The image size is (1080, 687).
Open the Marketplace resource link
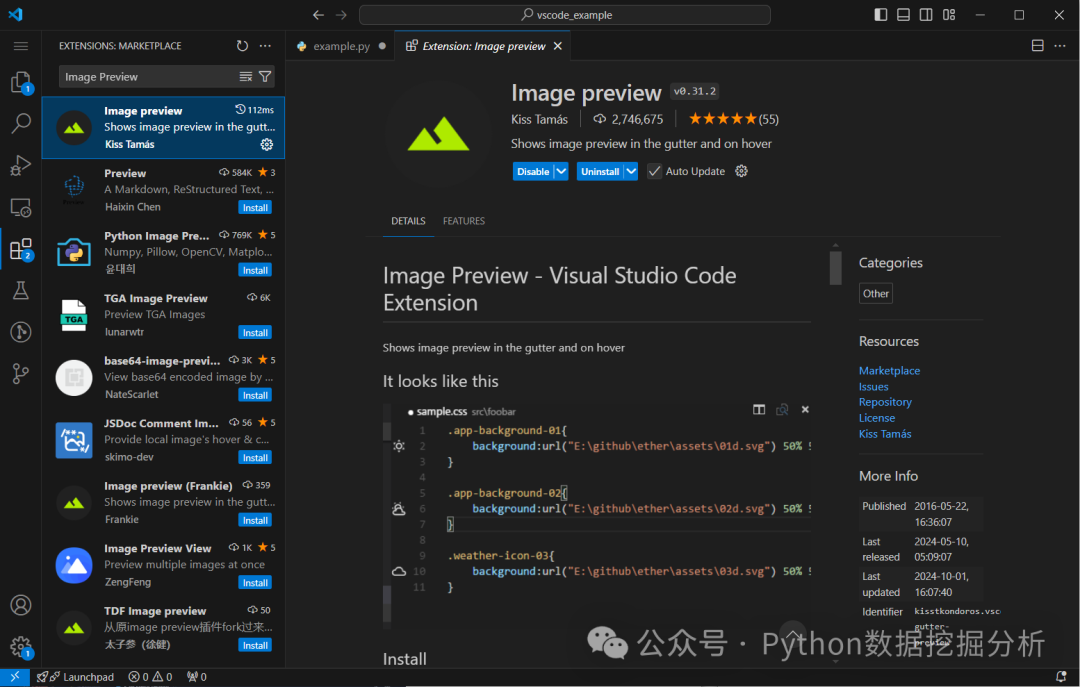click(x=889, y=371)
